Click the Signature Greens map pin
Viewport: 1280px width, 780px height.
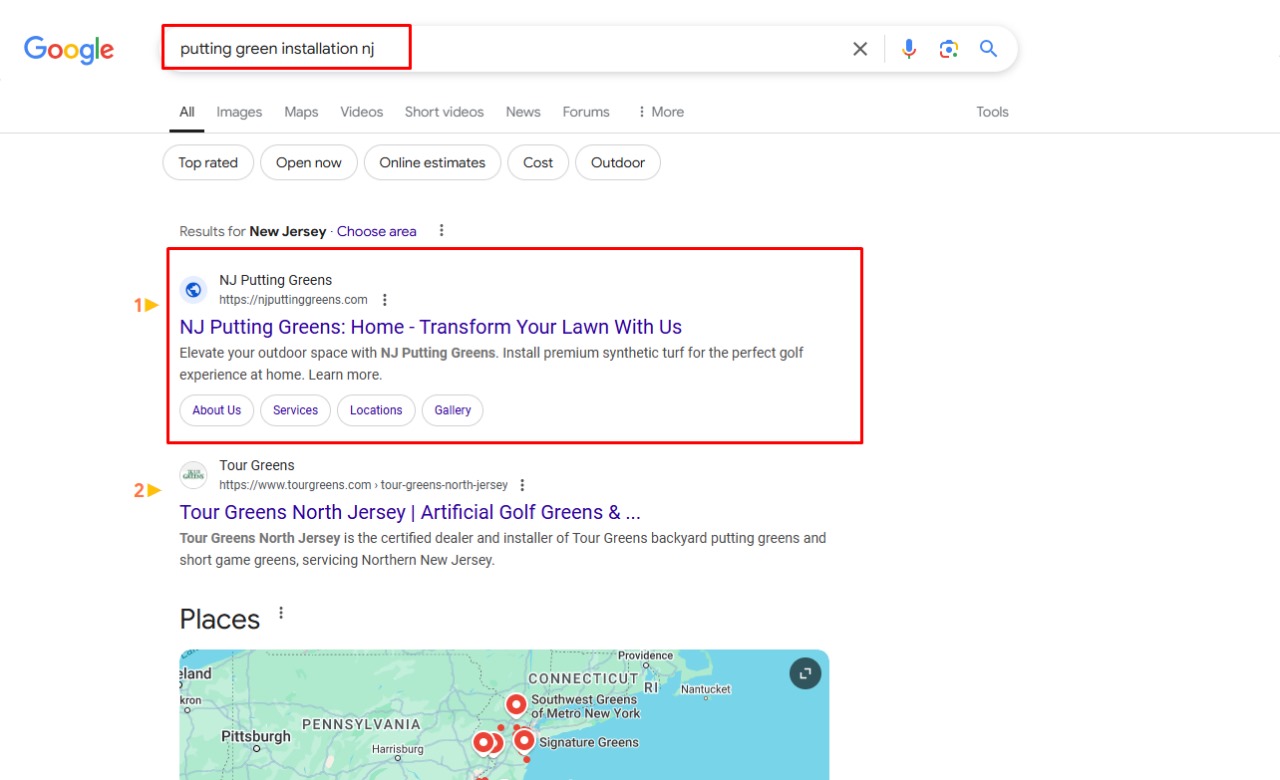pos(524,741)
